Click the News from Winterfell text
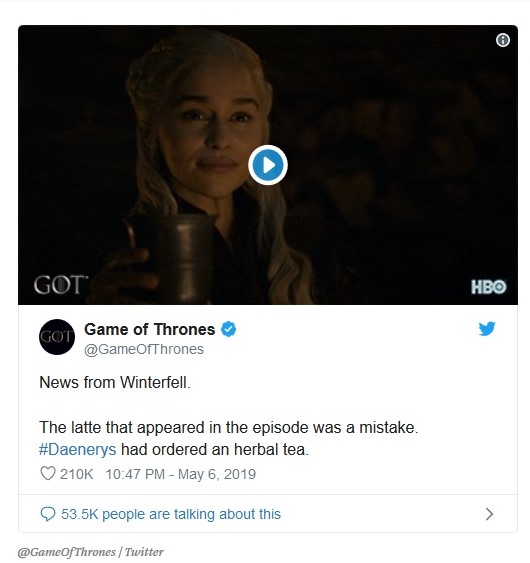Screen dimensions: 530x563 (x=115, y=382)
